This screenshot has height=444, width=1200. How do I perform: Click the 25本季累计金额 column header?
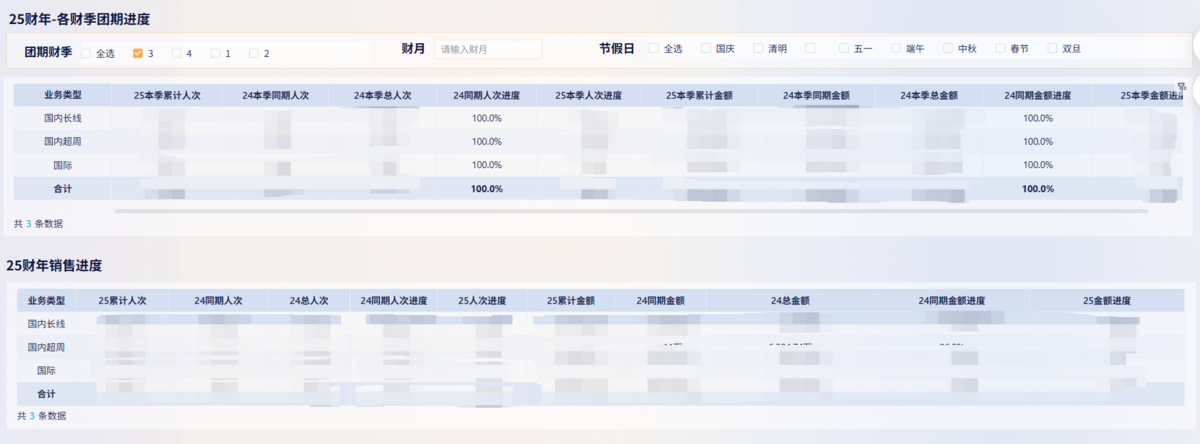[698, 96]
